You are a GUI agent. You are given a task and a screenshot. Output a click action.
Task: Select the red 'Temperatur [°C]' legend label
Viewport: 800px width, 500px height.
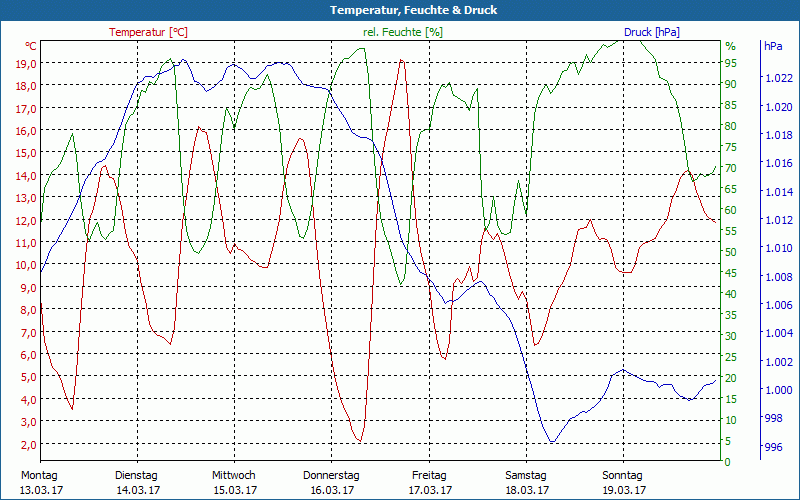148,32
